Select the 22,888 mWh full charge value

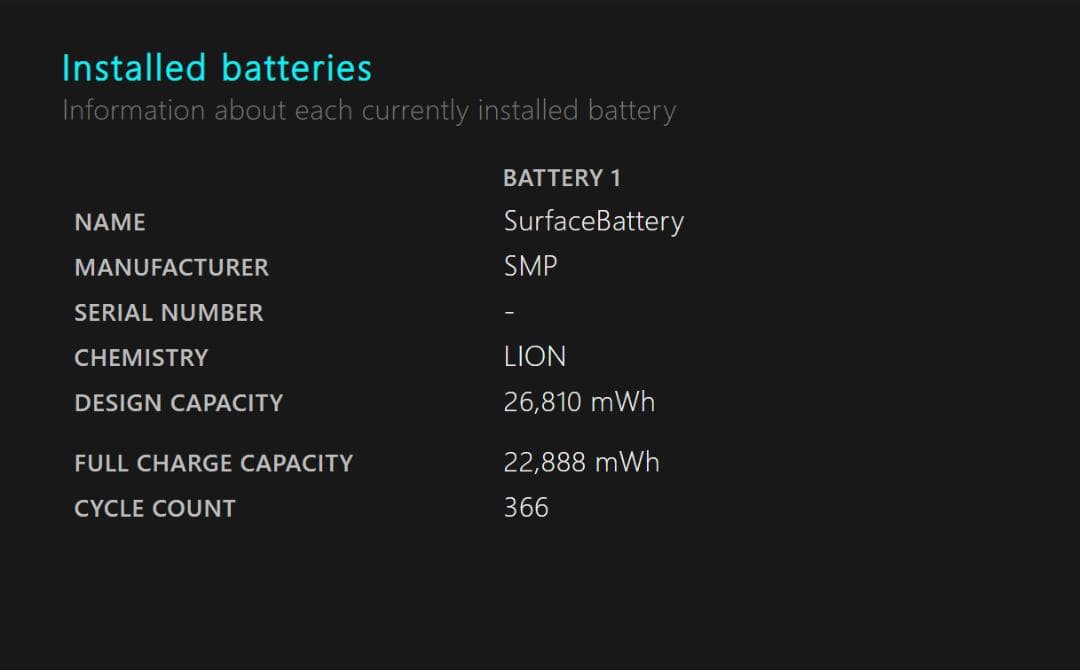(581, 462)
